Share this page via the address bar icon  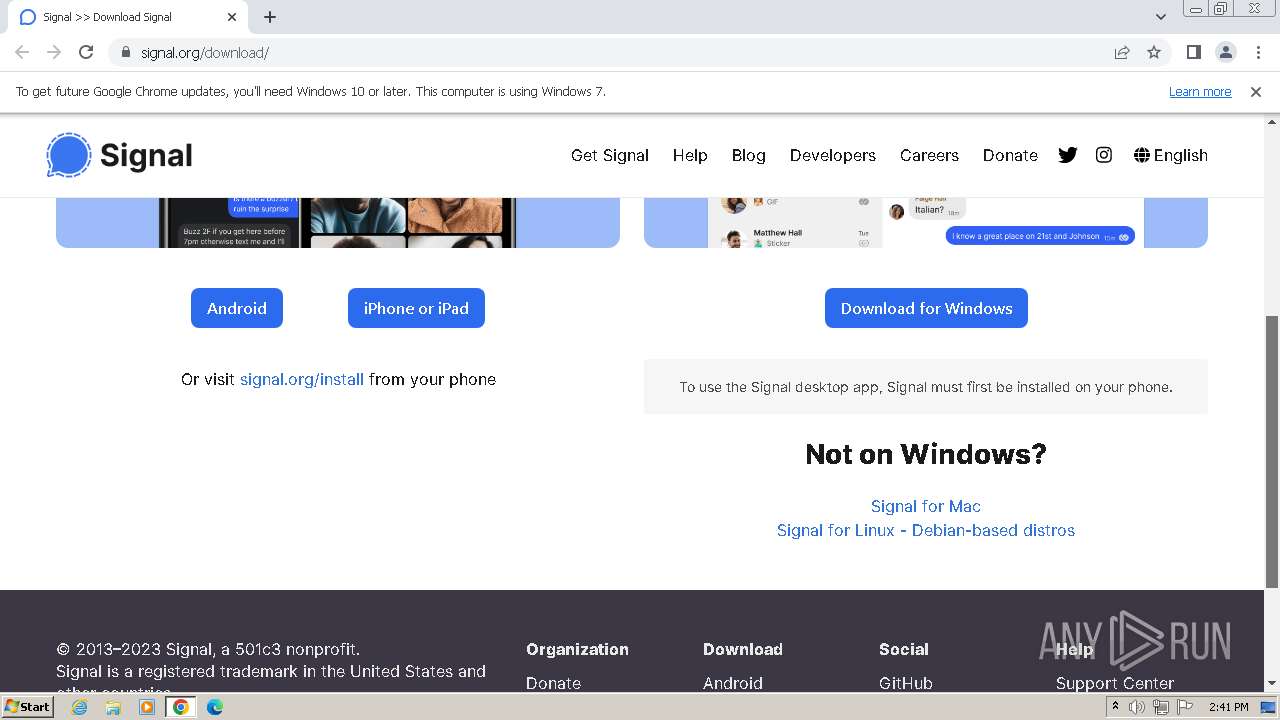[1122, 52]
